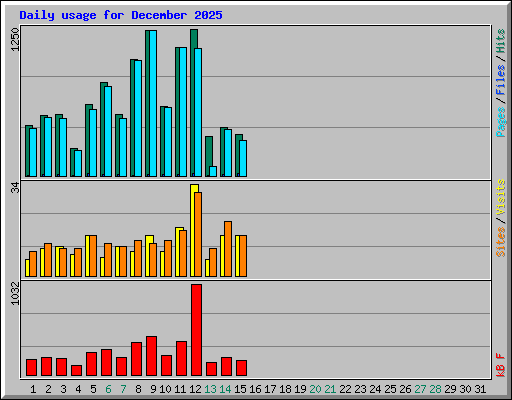Click weekend day 7 label
Screen dimensions: 512x400
click(x=123, y=389)
